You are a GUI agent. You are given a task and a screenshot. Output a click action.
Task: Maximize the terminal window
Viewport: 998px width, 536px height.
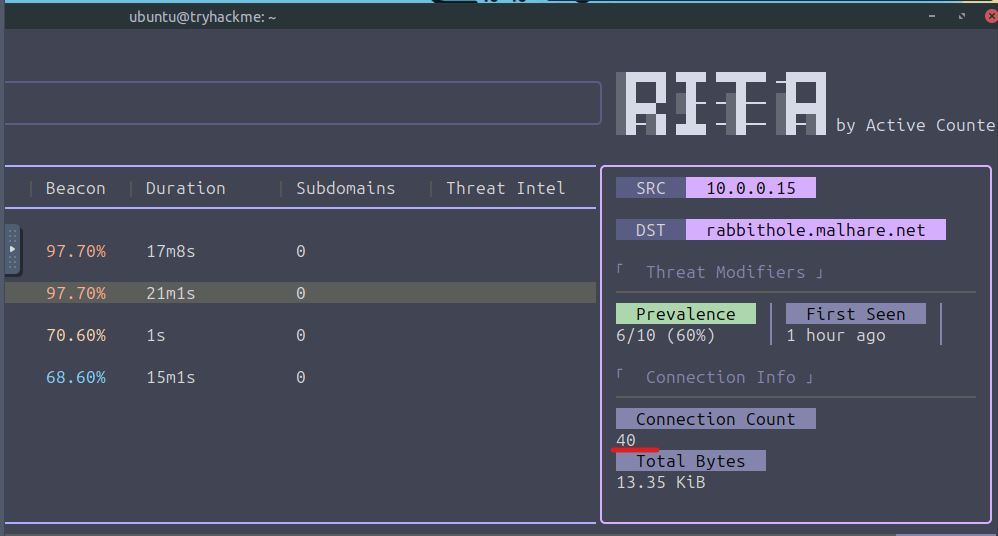click(962, 16)
